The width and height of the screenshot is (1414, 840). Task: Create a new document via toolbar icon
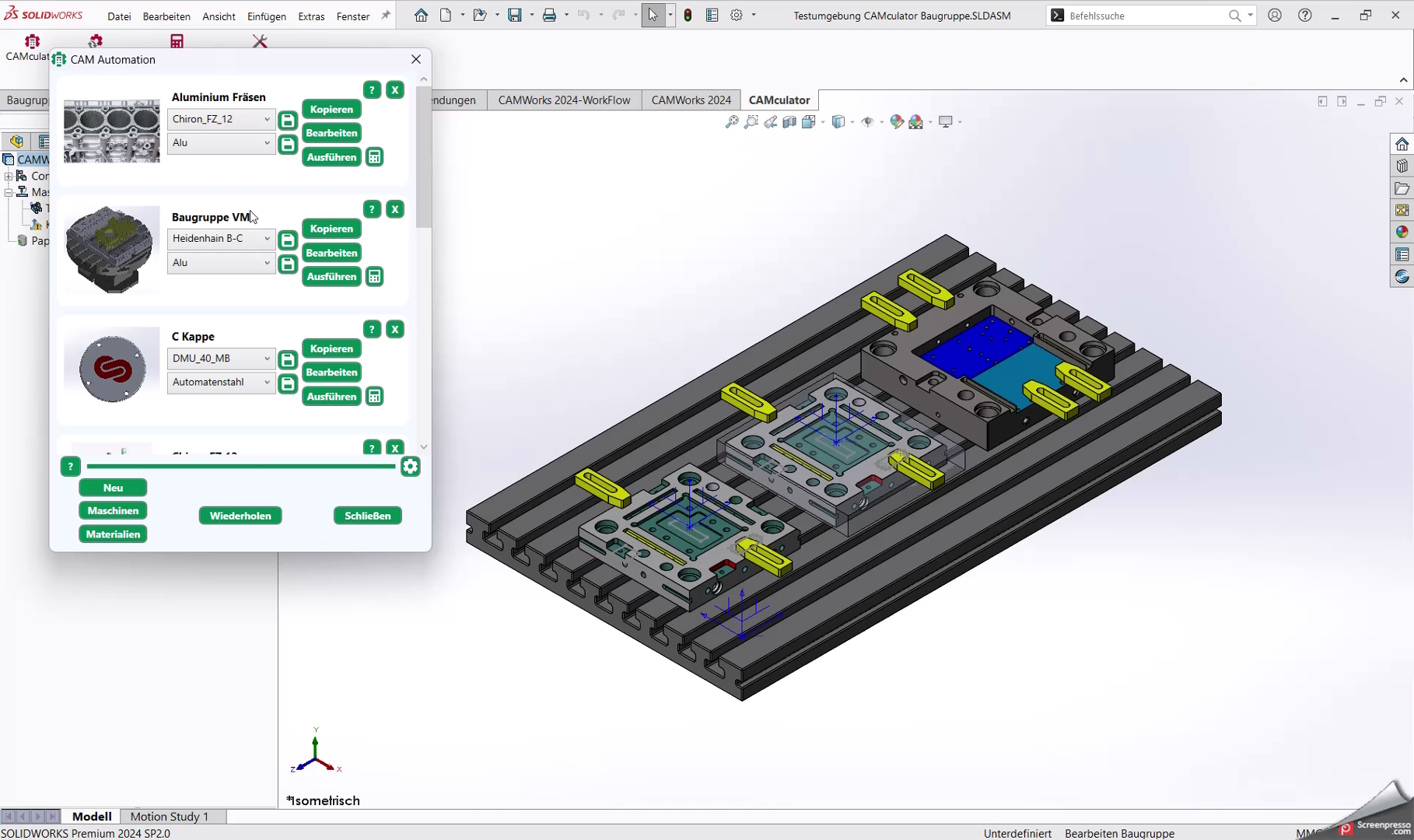click(x=446, y=16)
